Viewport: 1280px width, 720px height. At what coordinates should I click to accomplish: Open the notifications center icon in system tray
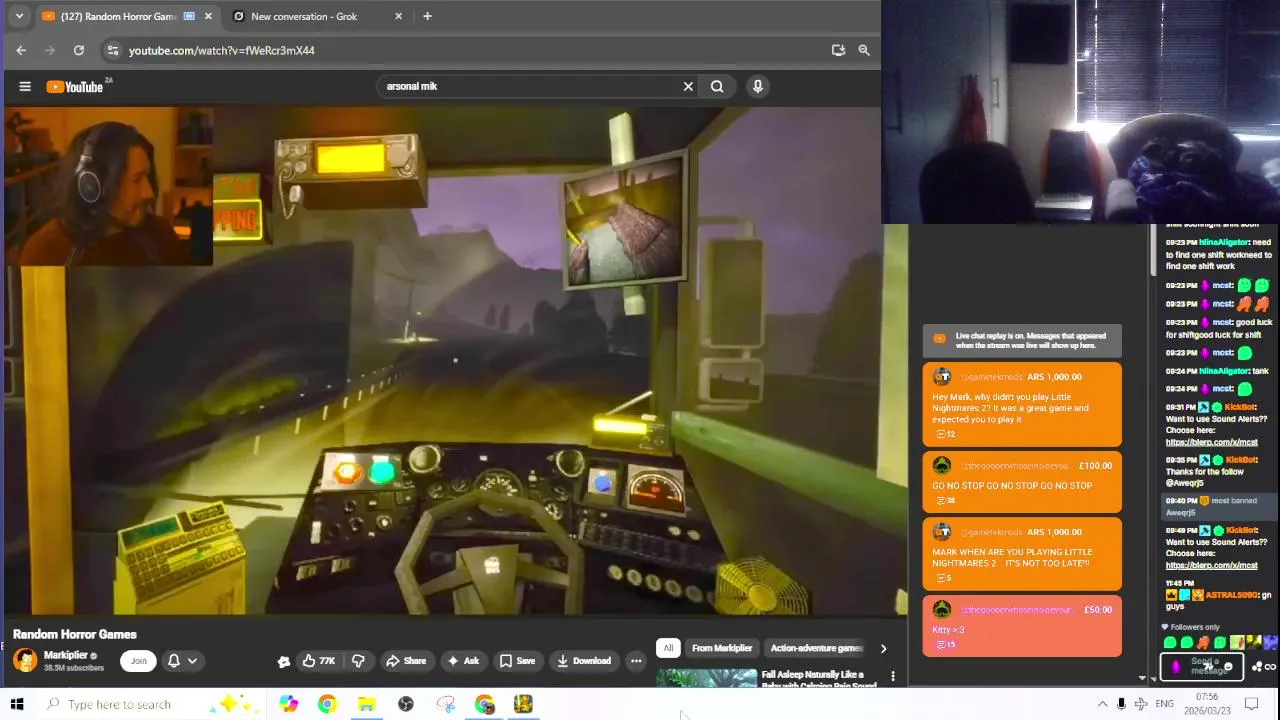(1252, 704)
